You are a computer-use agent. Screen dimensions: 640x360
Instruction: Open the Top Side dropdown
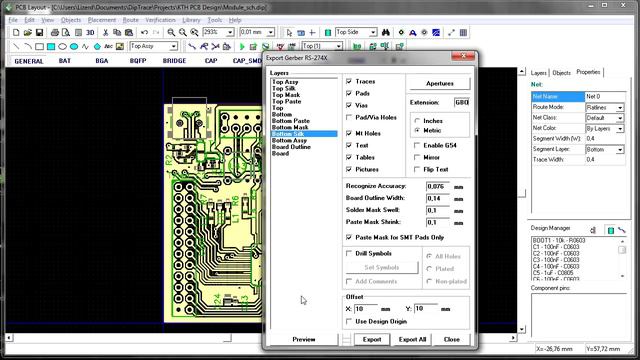tap(373, 32)
